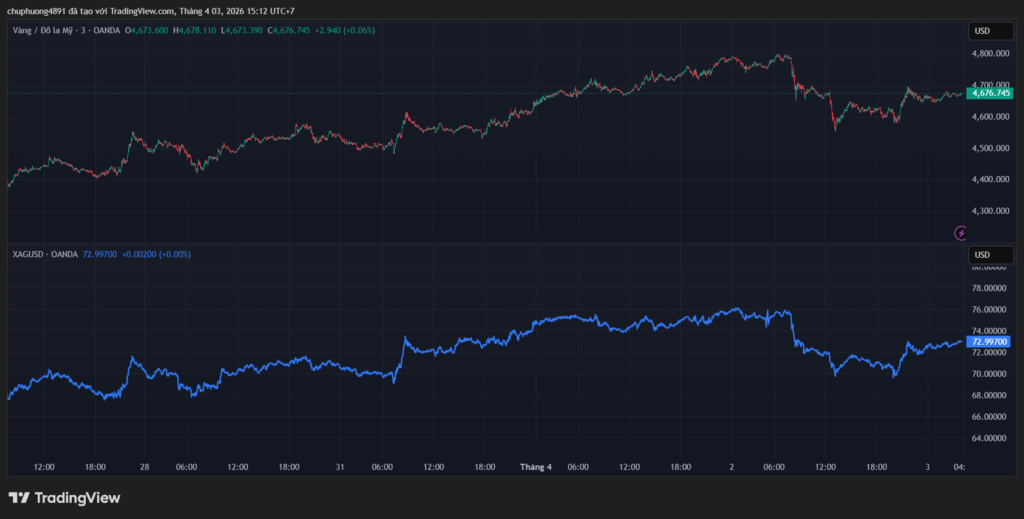The image size is (1024, 519).
Task: Click the TradingView logo icon at bottom left
Action: (x=19, y=498)
